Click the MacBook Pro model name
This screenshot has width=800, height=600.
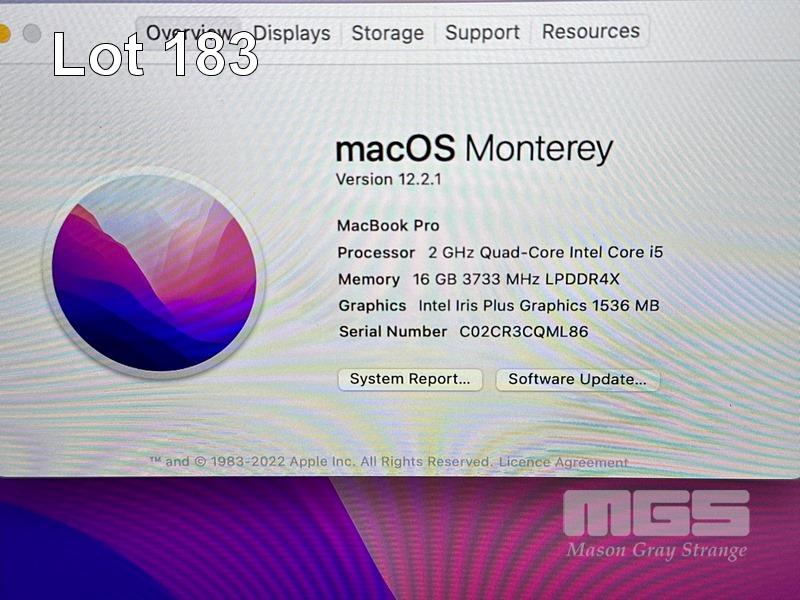point(388,226)
